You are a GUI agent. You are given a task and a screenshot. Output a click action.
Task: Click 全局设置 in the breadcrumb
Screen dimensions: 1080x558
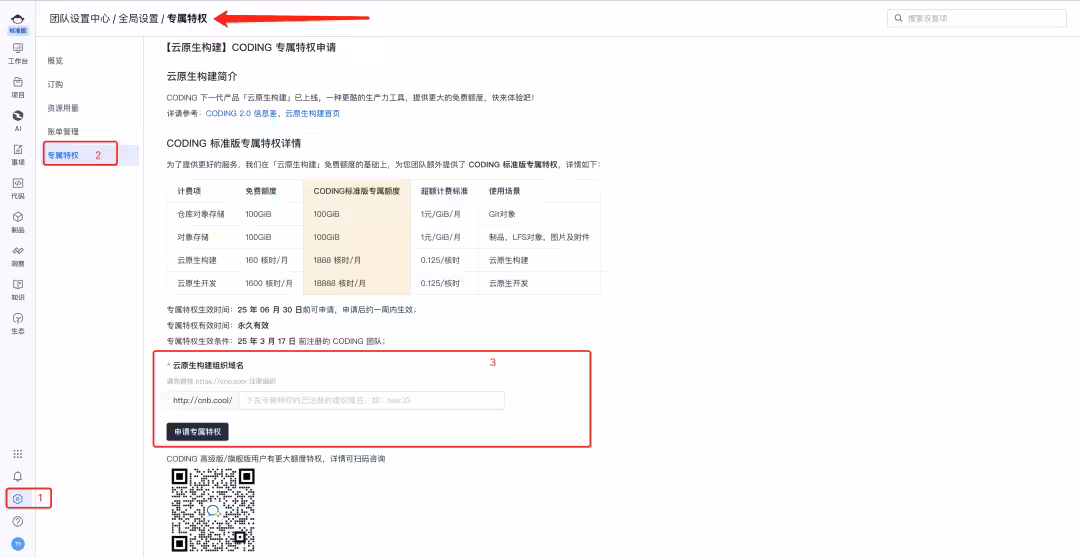click(x=138, y=19)
